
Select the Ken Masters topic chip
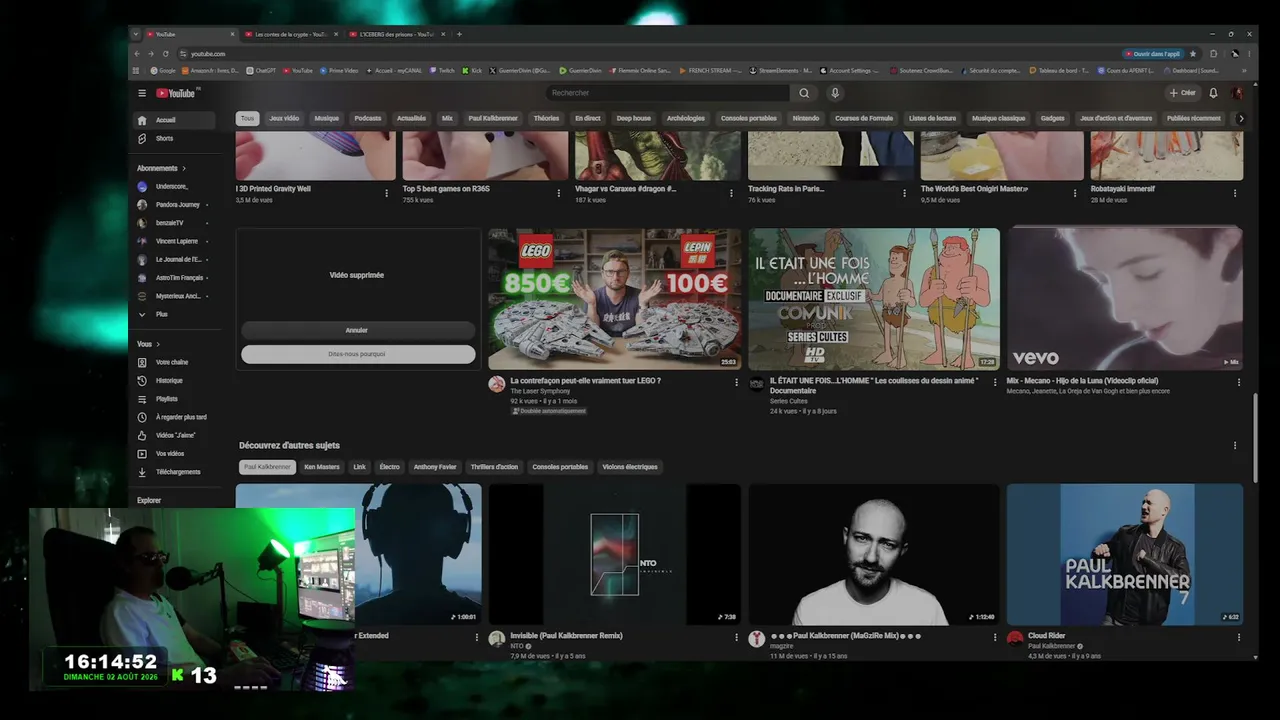(x=322, y=467)
